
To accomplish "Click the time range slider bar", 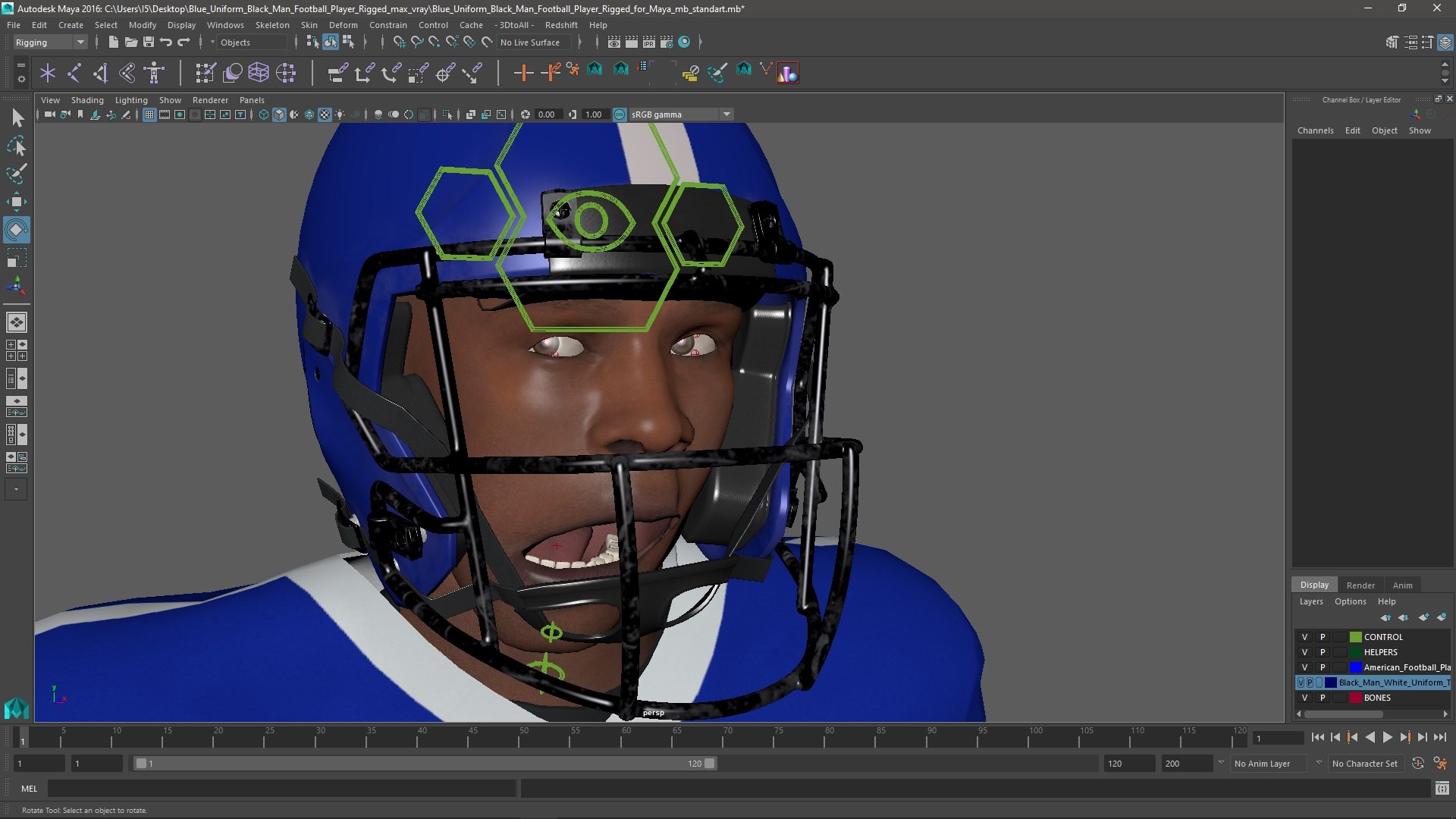I will pyautogui.click(x=425, y=764).
